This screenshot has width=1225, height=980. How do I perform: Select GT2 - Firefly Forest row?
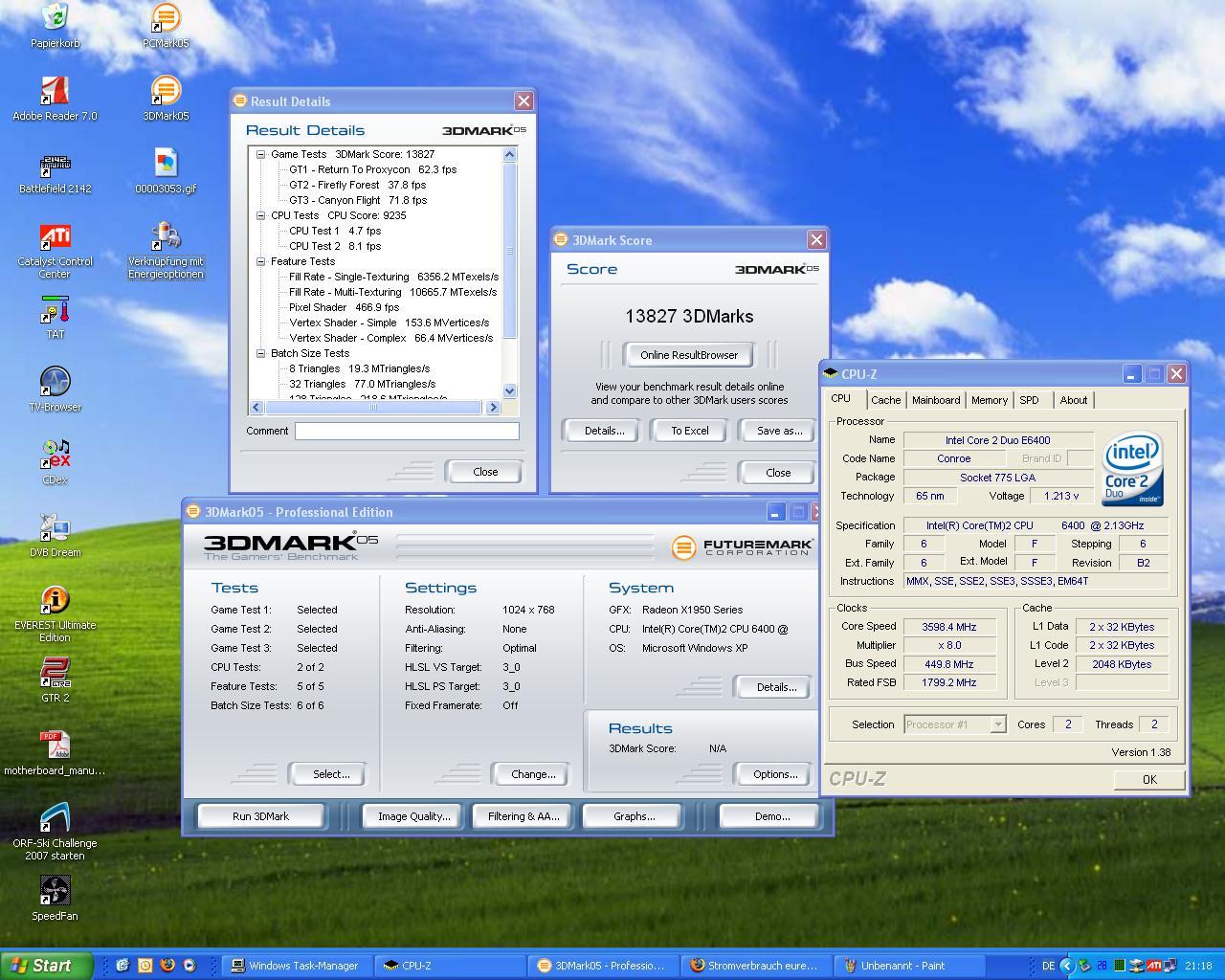coord(357,185)
